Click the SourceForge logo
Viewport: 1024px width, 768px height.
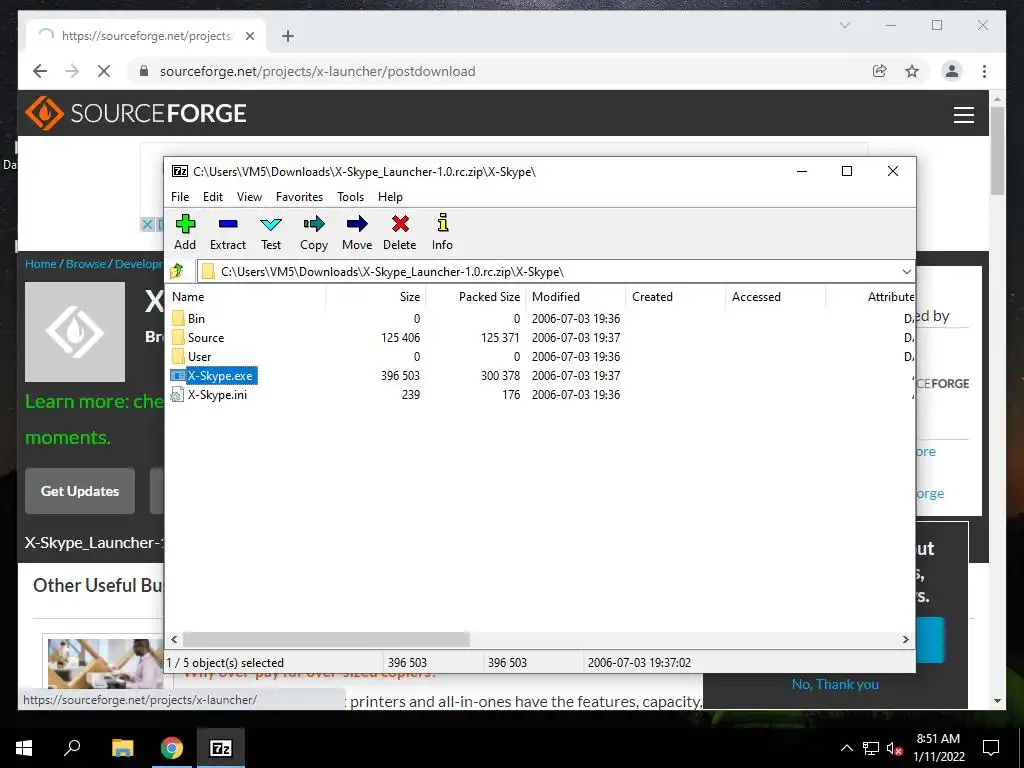[136, 113]
